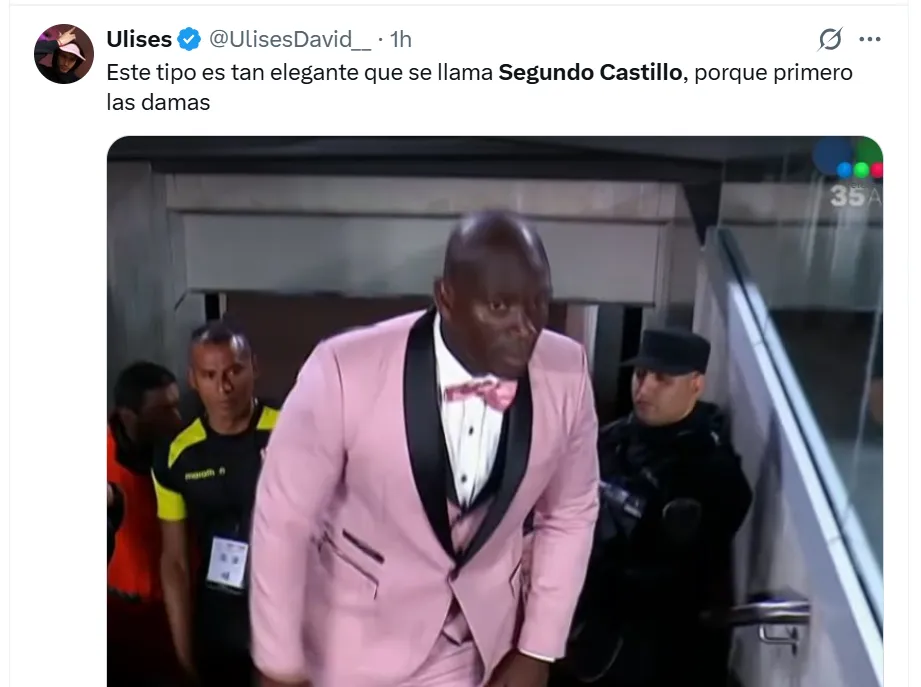Open the Grok slashed-circle icon on the tweet

point(830,39)
